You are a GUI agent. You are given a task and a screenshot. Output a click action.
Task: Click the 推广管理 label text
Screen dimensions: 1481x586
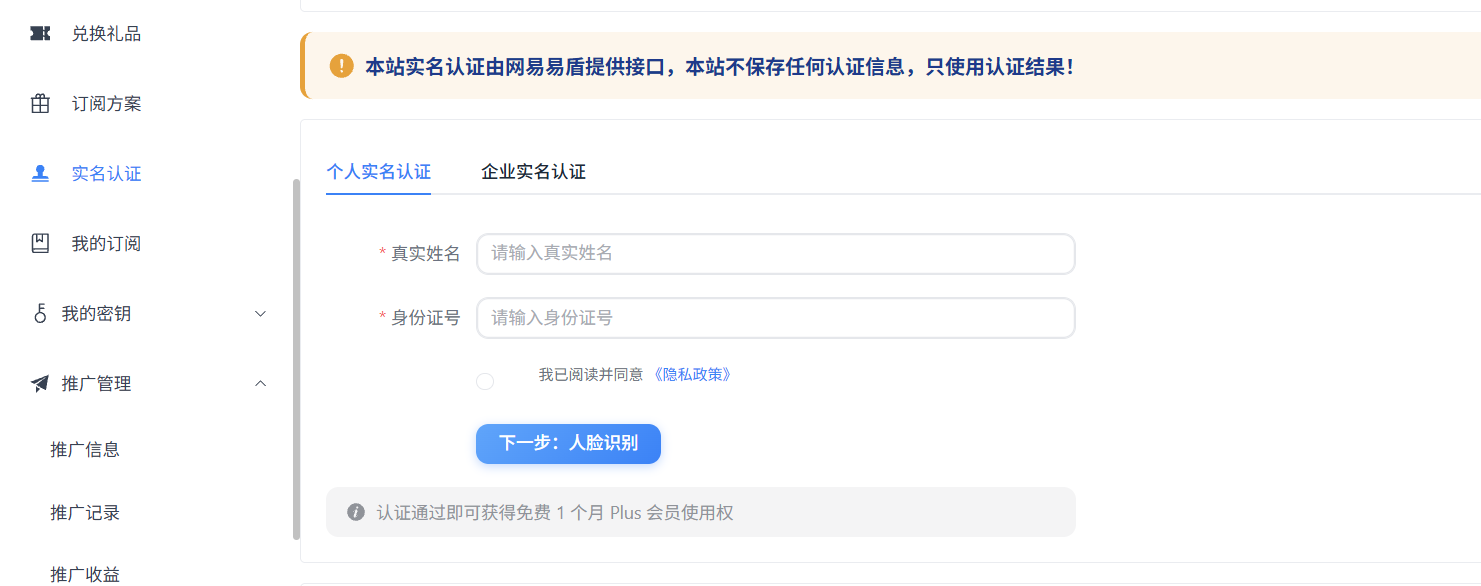(96, 384)
